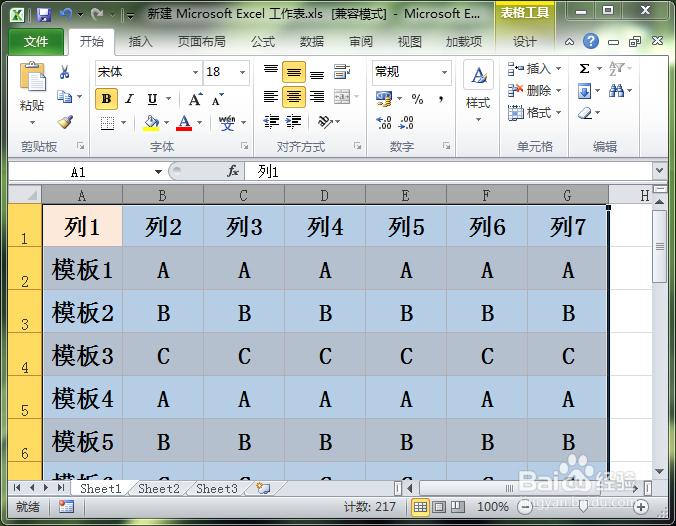
Task: Toggle Align Text Right
Action: click(317, 97)
